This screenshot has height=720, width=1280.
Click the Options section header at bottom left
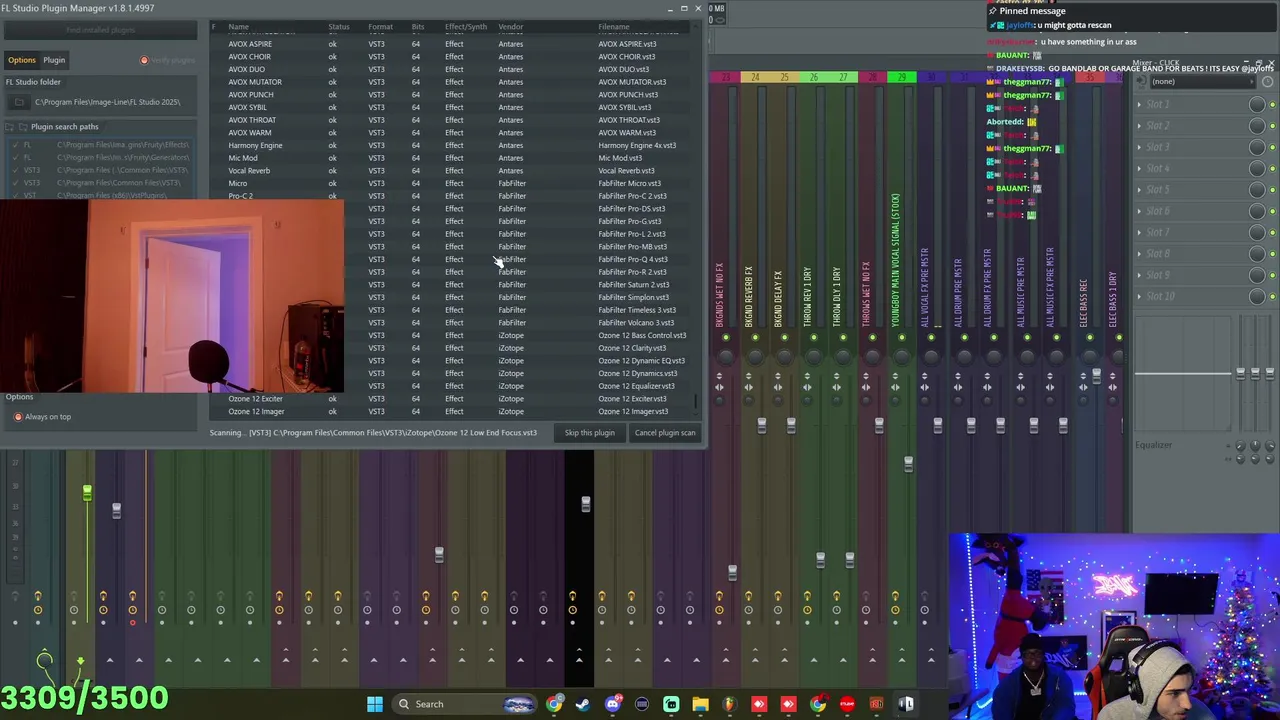click(x=19, y=397)
